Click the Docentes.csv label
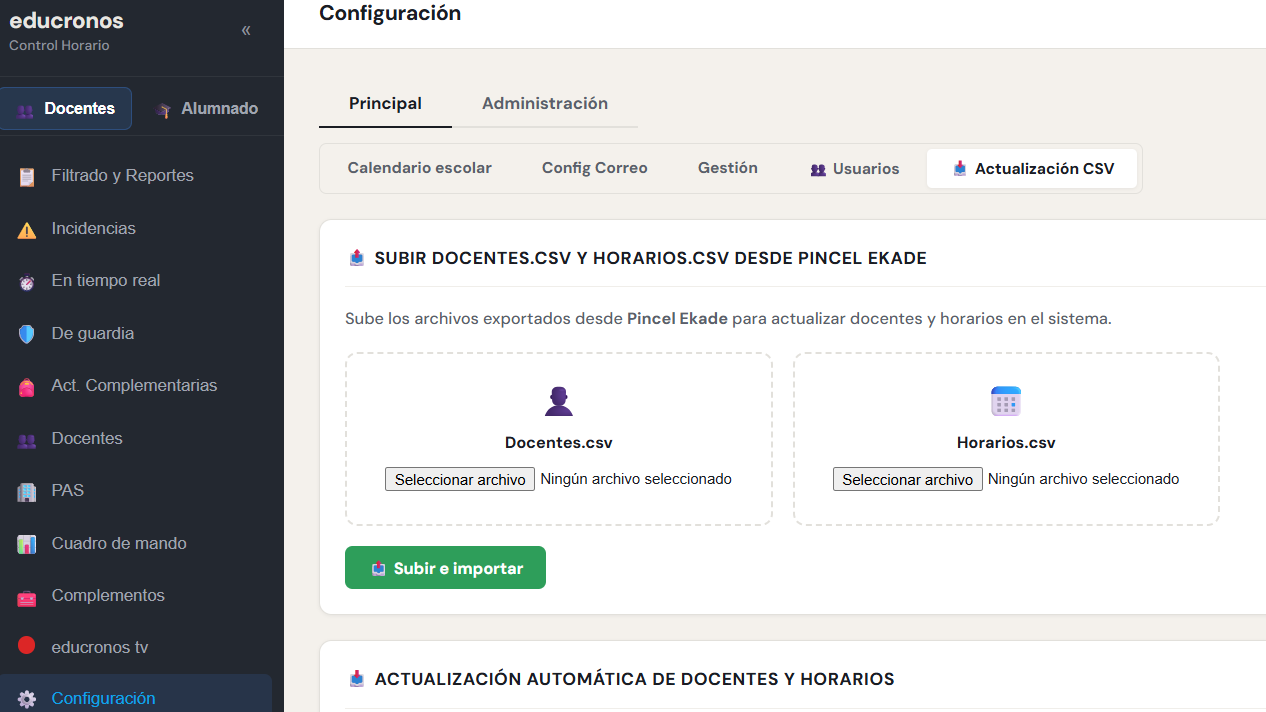The height and width of the screenshot is (712, 1266). [559, 442]
